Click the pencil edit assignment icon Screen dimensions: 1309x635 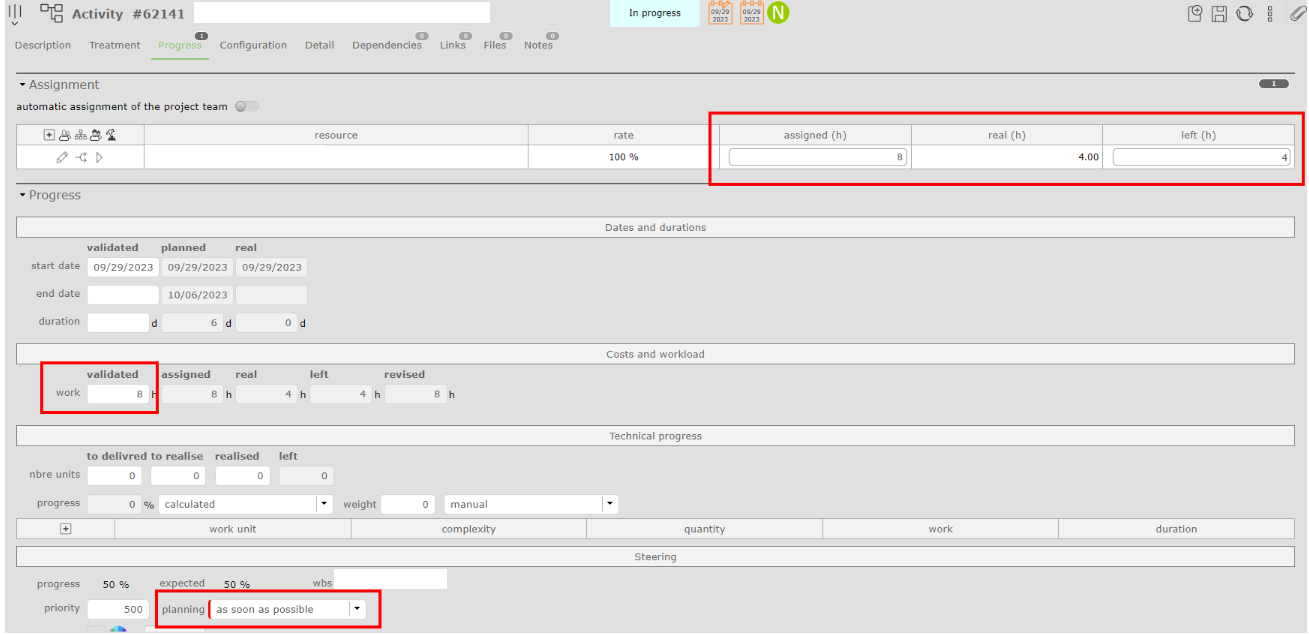pyautogui.click(x=62, y=157)
